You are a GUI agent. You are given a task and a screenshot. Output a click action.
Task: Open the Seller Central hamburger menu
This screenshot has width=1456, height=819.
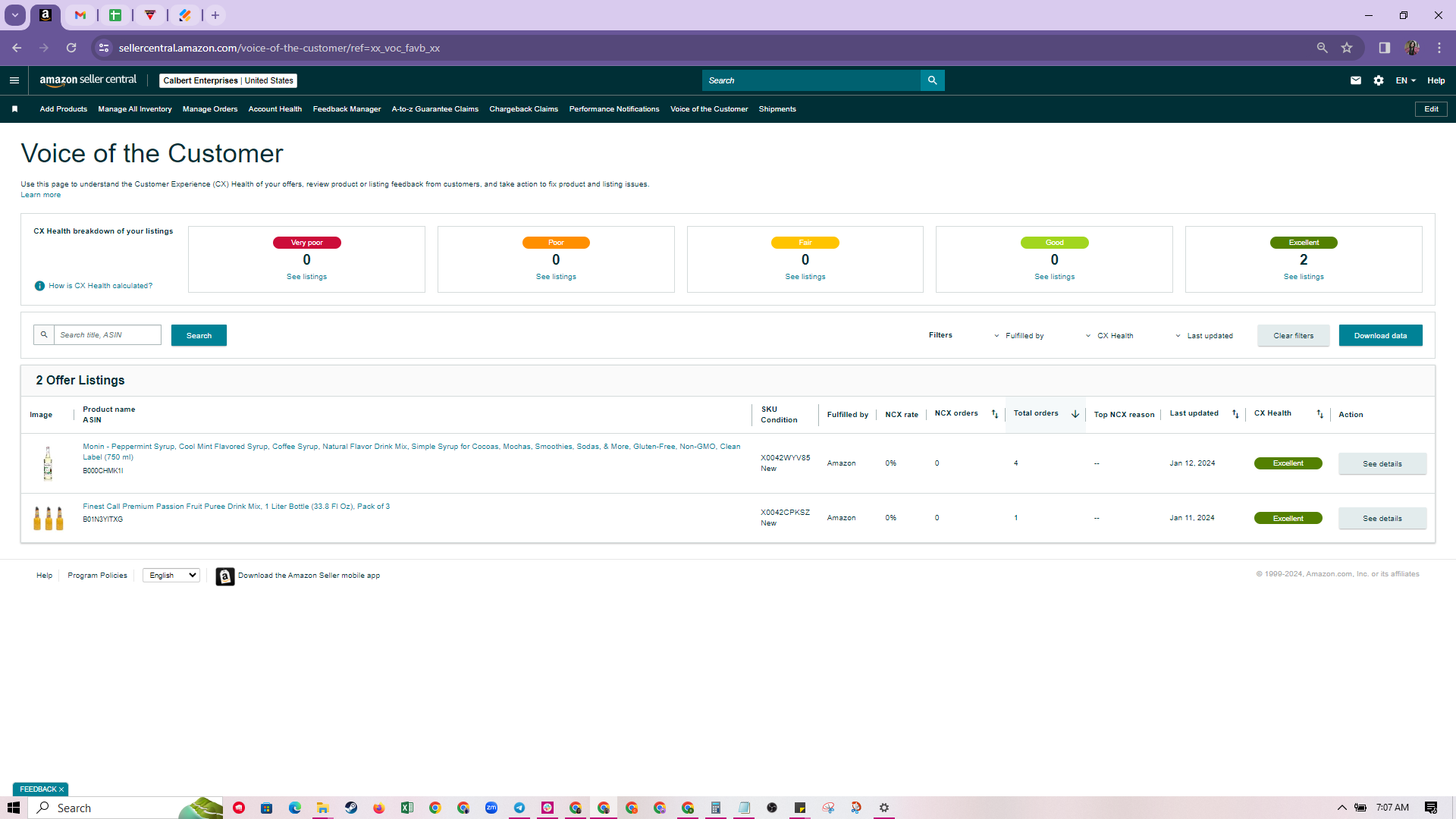coord(14,80)
